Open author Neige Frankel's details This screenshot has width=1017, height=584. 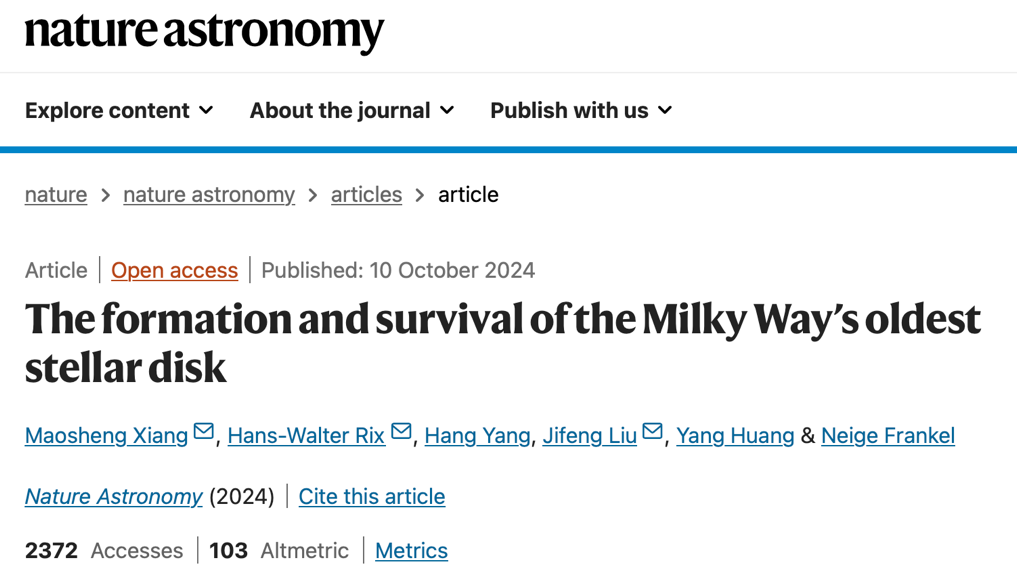tap(888, 435)
